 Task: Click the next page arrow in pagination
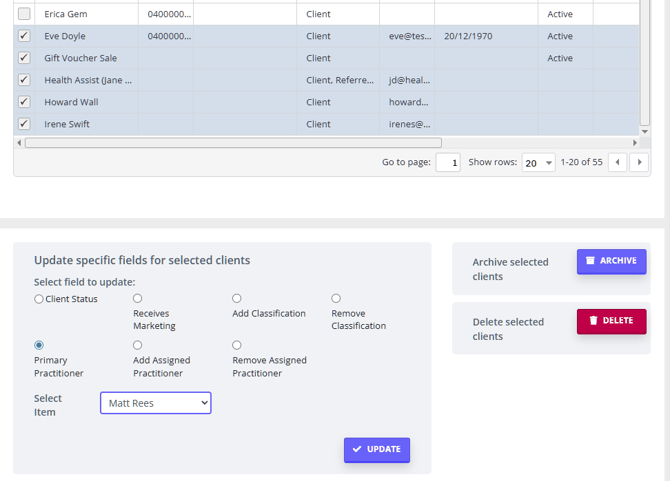639,162
